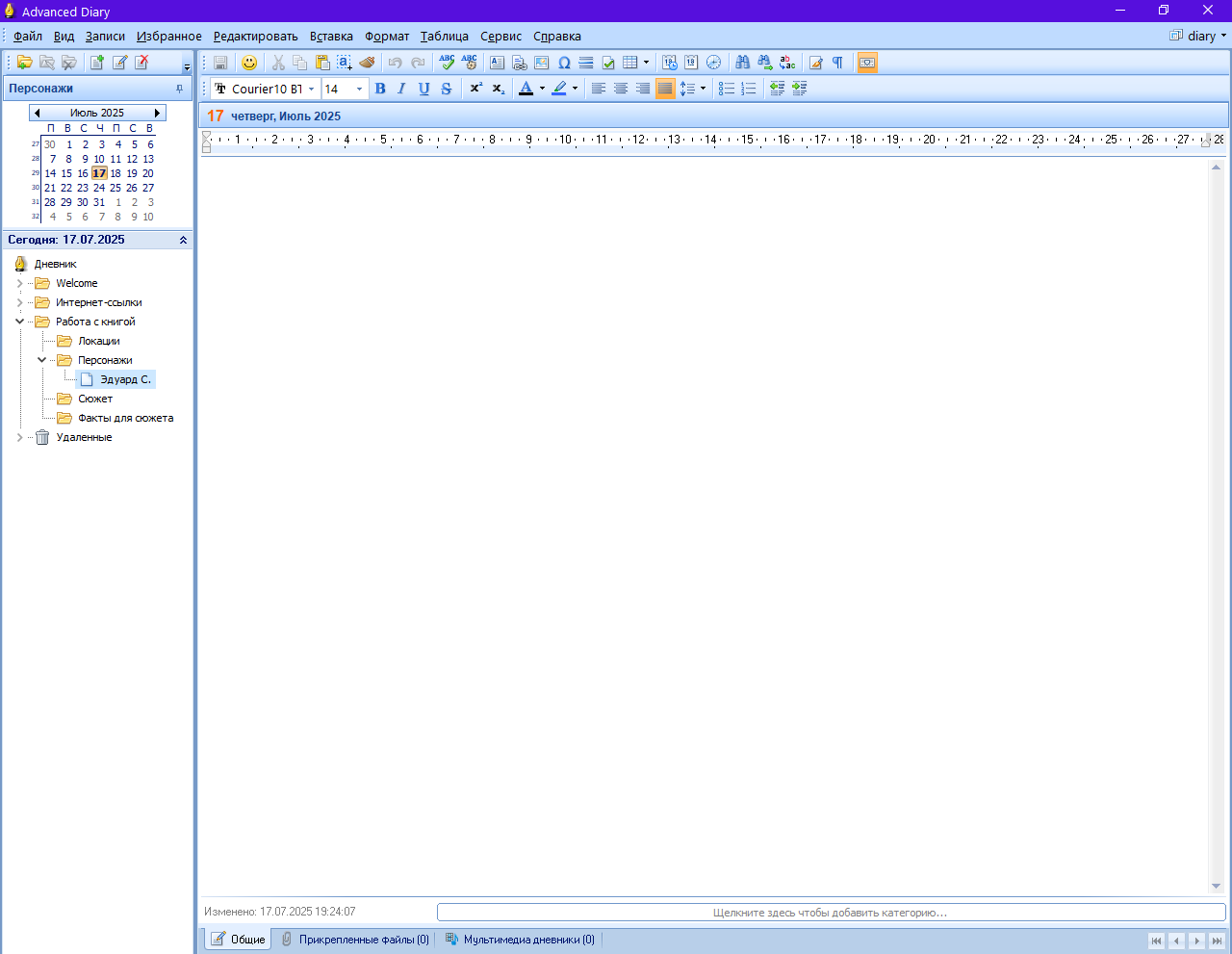Toggle bold formatting
The height and width of the screenshot is (954, 1232).
(x=380, y=89)
